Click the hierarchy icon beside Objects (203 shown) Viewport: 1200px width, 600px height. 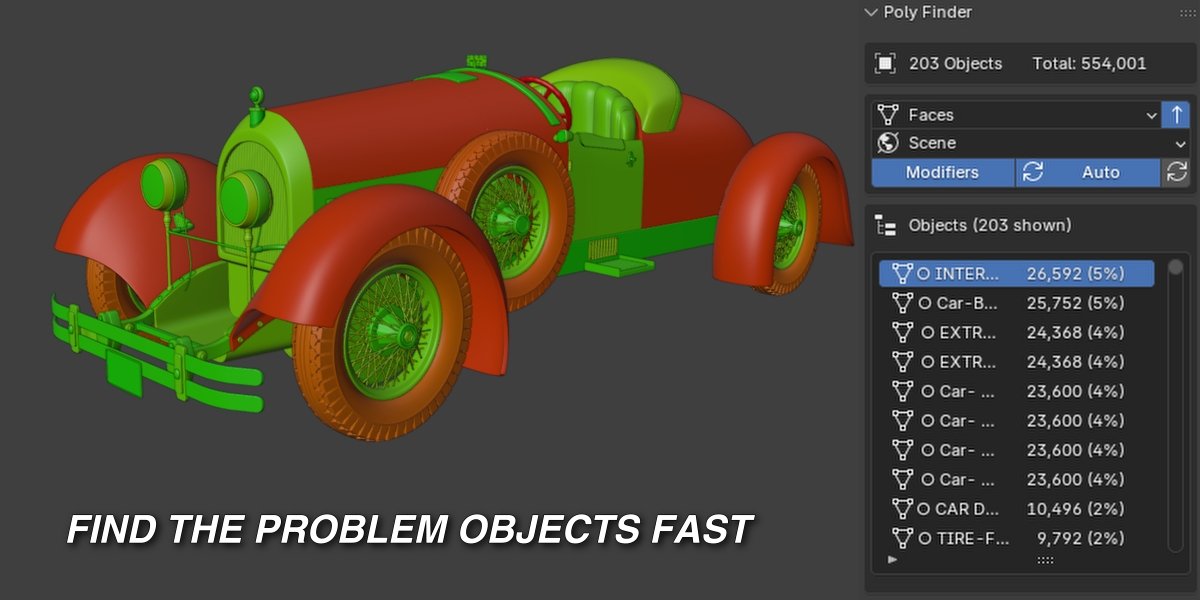pos(885,225)
